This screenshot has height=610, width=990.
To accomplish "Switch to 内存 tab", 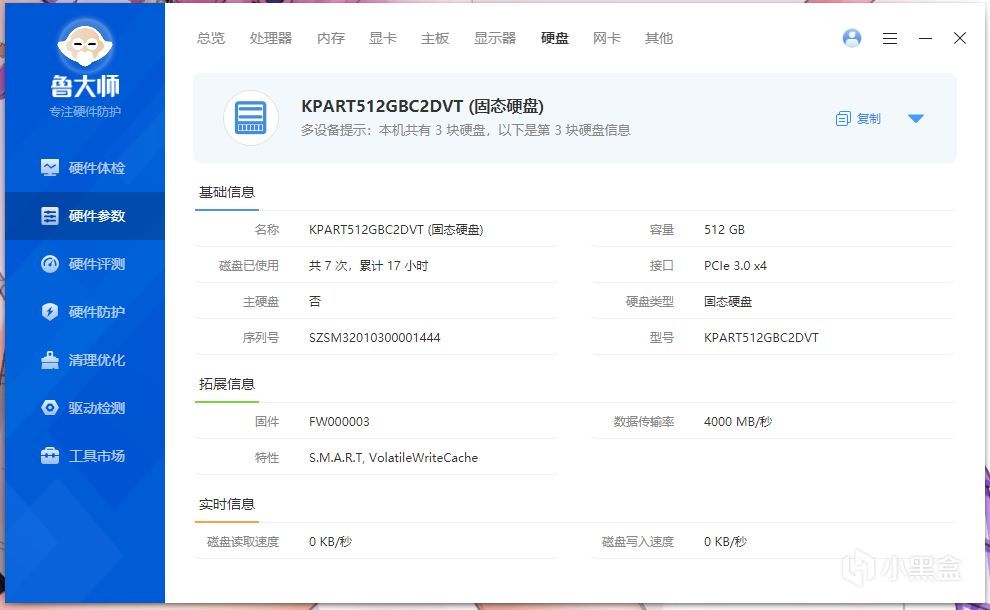I will [331, 39].
